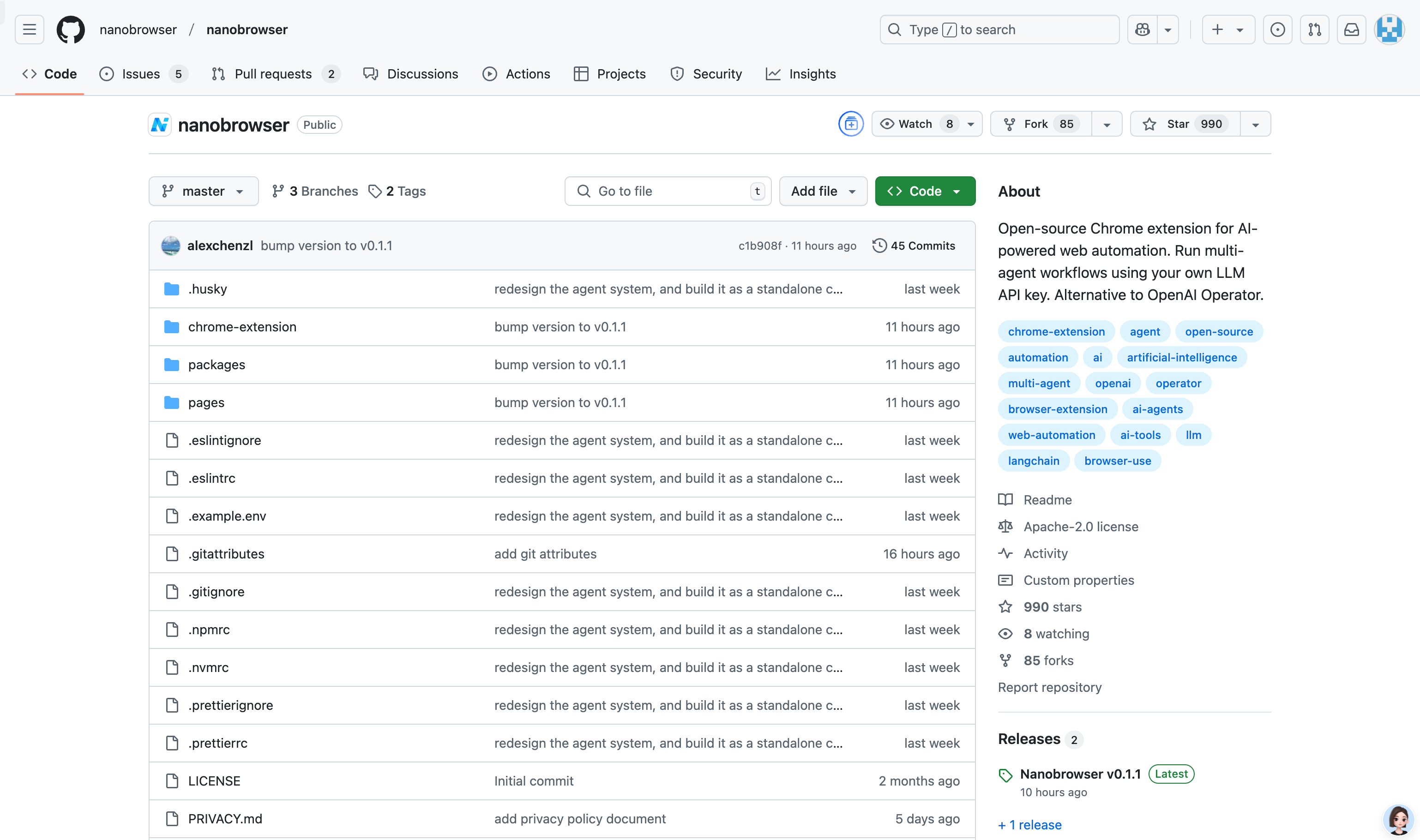Open the + 1 release link

coord(1030,825)
